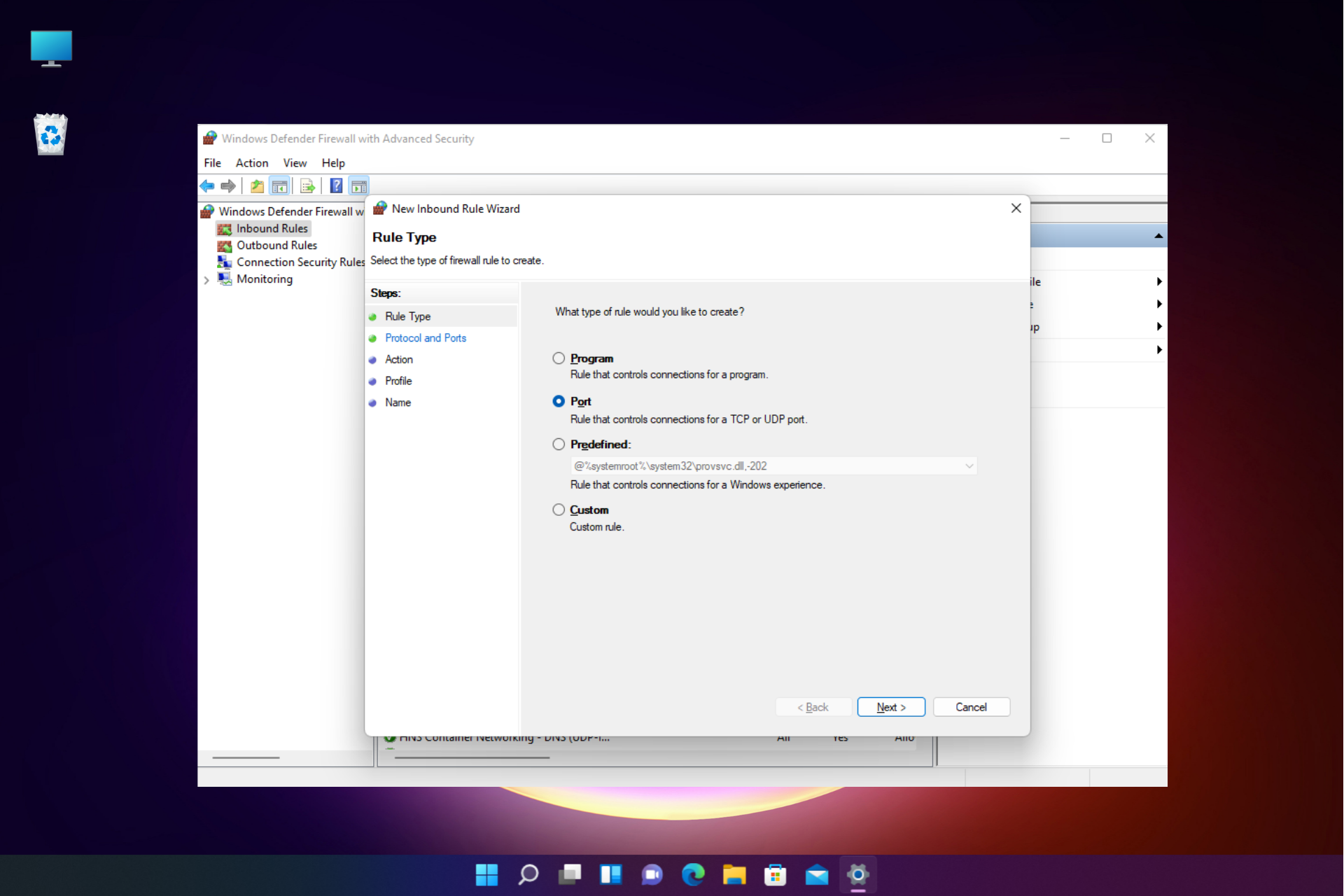Open the Mail app from the taskbar
Screen dimensions: 1344x896
817,874
